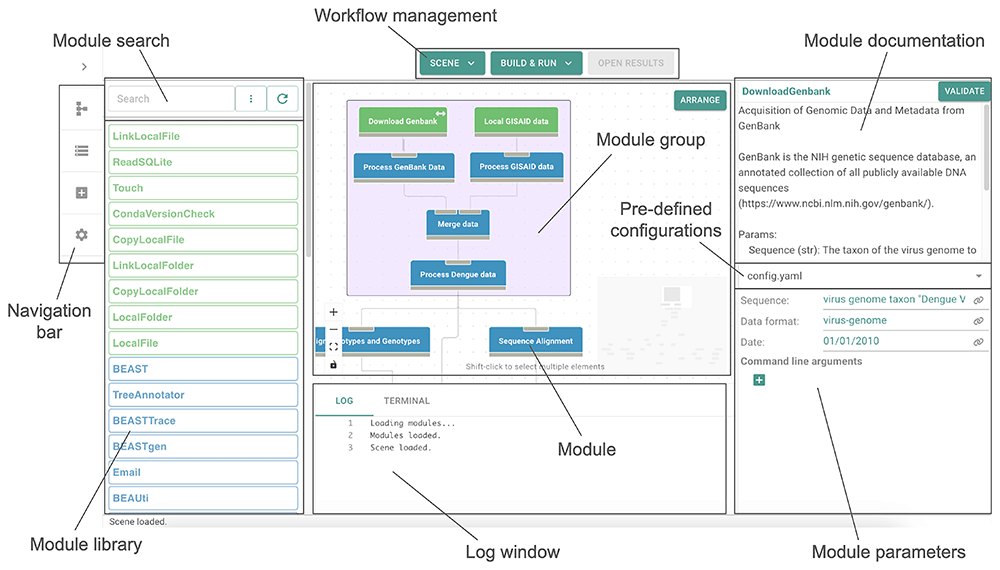Click the add-module plus icon in navigation bar
The image size is (1000, 570).
tap(82, 193)
